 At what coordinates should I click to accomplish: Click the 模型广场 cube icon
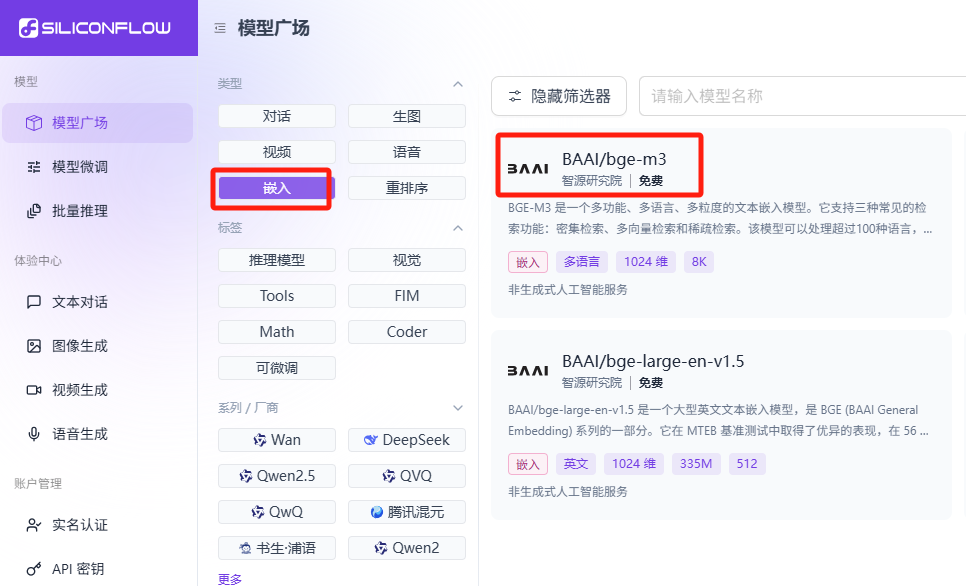pos(34,123)
